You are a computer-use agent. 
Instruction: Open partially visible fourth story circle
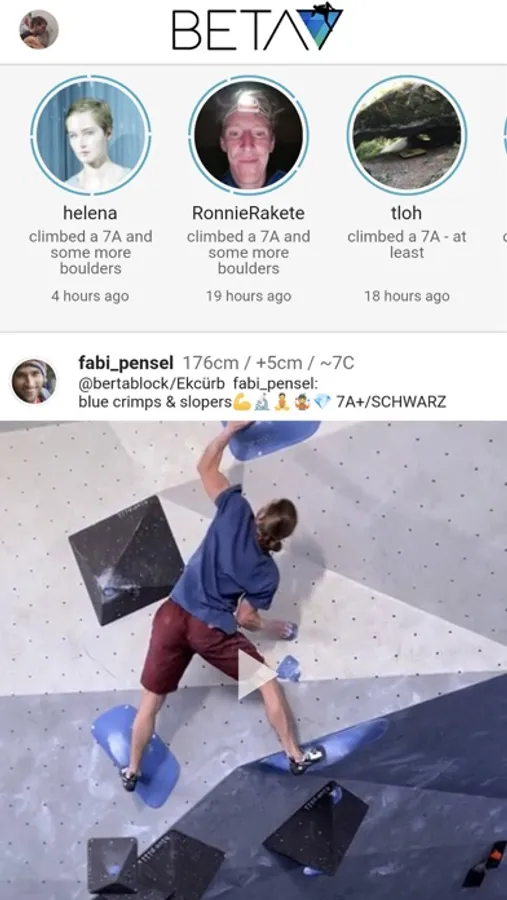click(505, 135)
